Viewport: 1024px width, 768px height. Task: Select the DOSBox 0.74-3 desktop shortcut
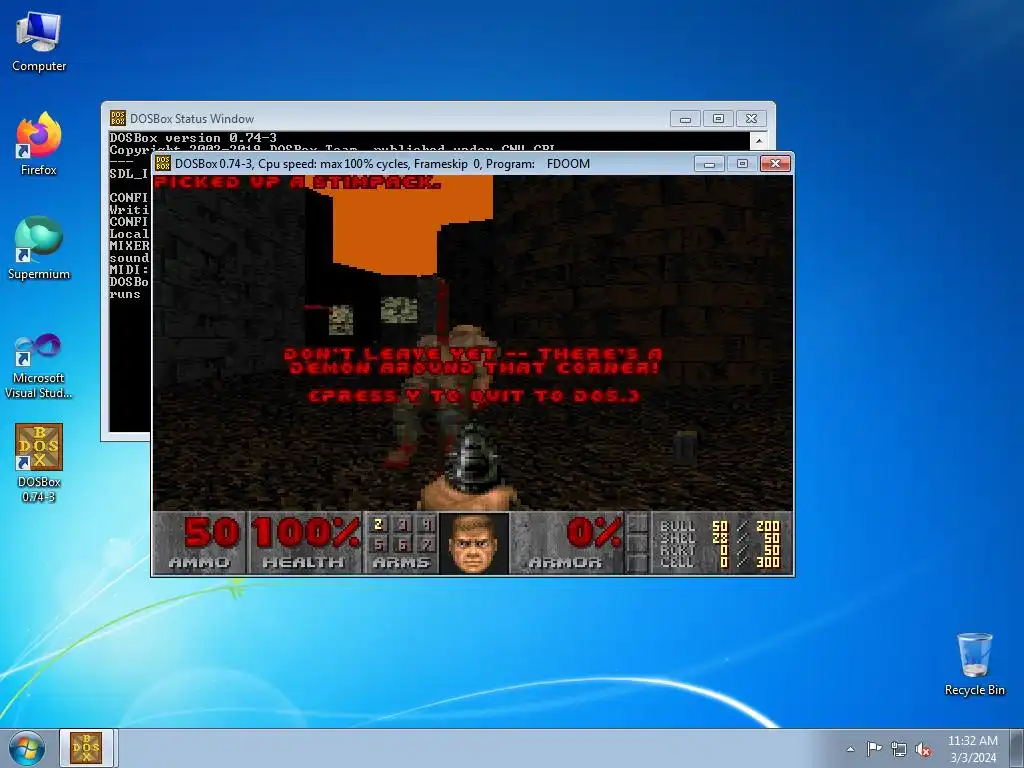point(39,463)
